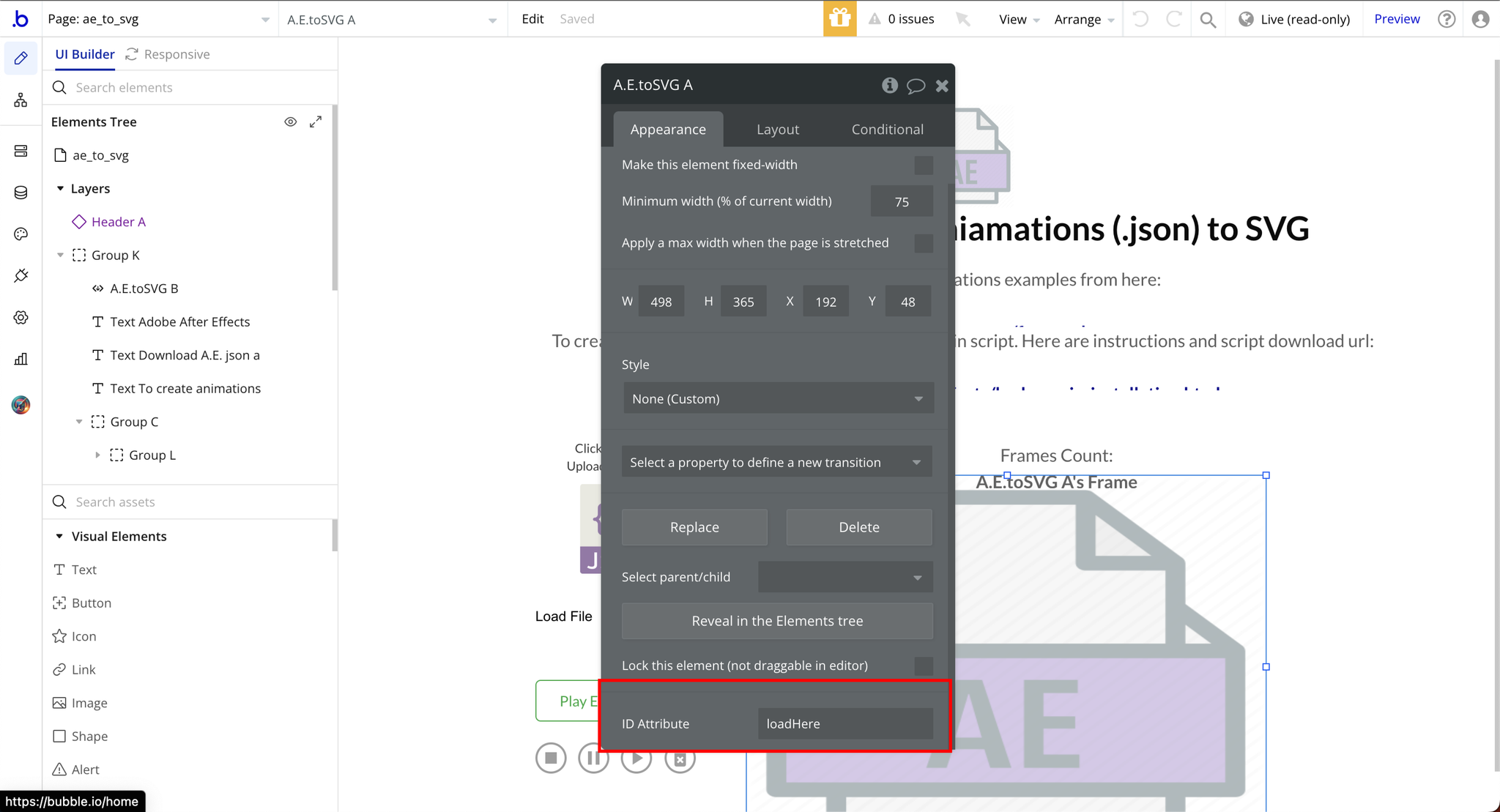1500x812 pixels.
Task: Select Header A in the Elements Tree
Action: coord(119,222)
